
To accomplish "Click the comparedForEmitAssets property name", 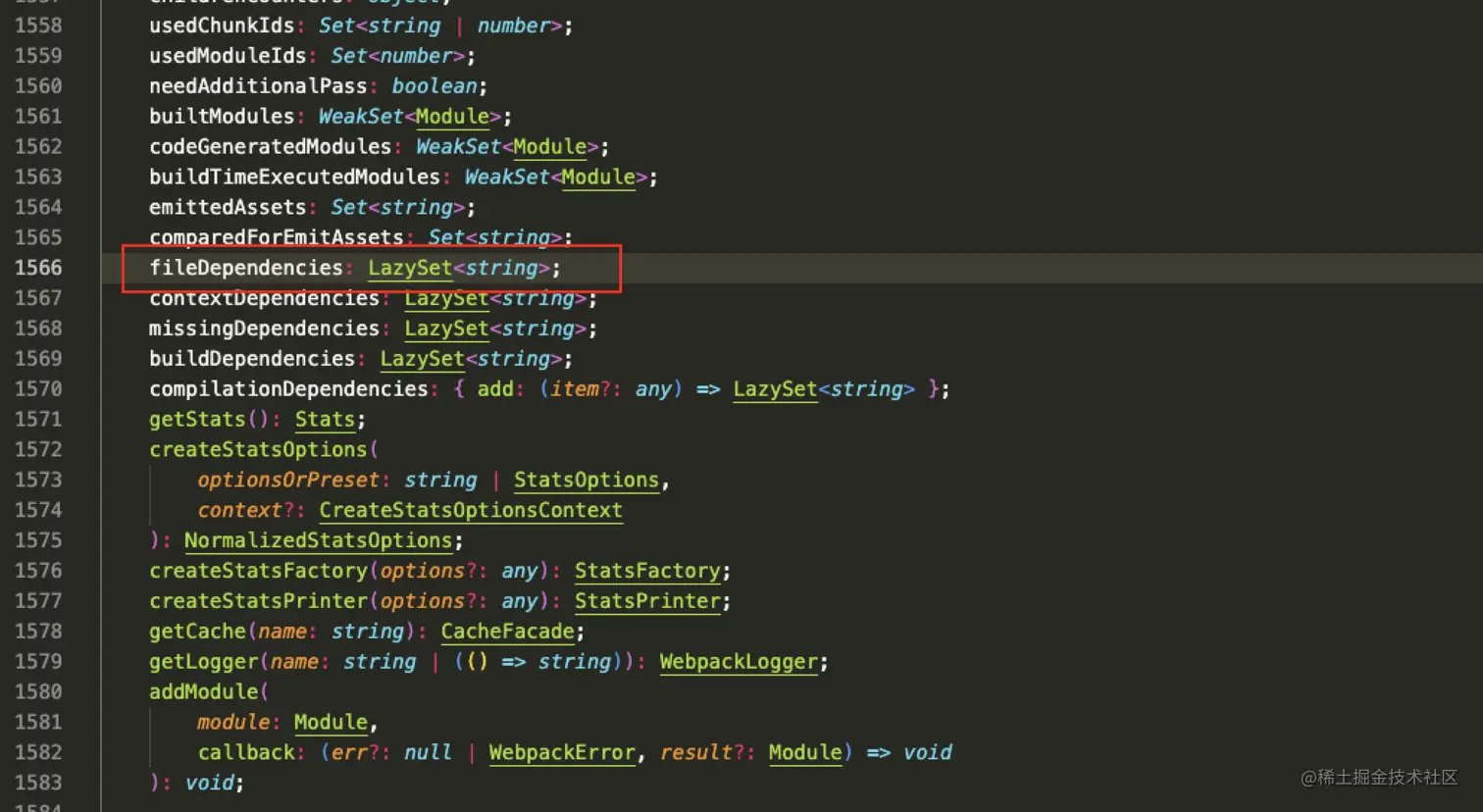I will click(277, 237).
